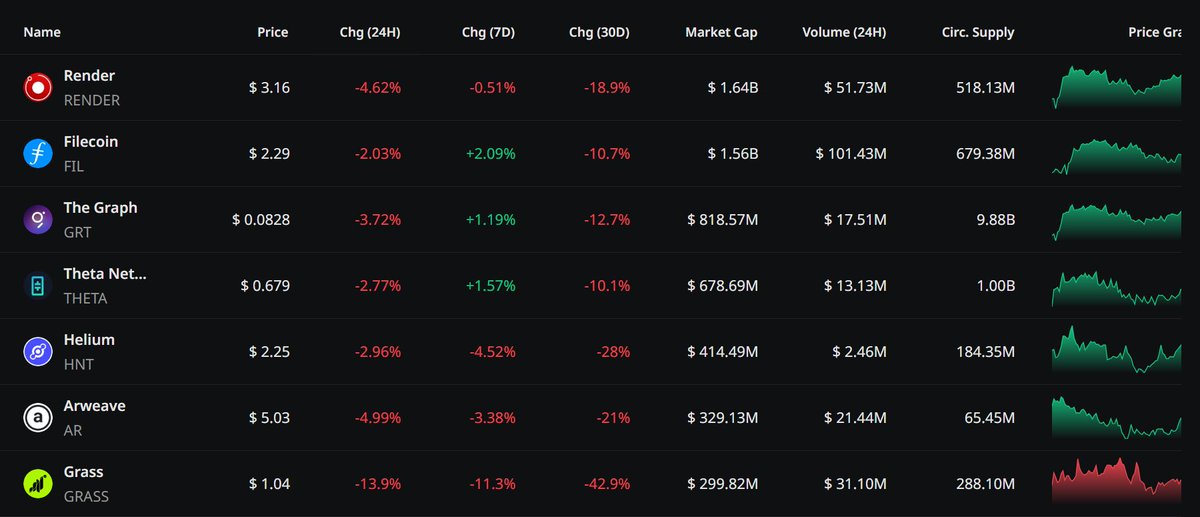Click the $ 0.0828 price value
The height and width of the screenshot is (517, 1200).
pyautogui.click(x=261, y=220)
